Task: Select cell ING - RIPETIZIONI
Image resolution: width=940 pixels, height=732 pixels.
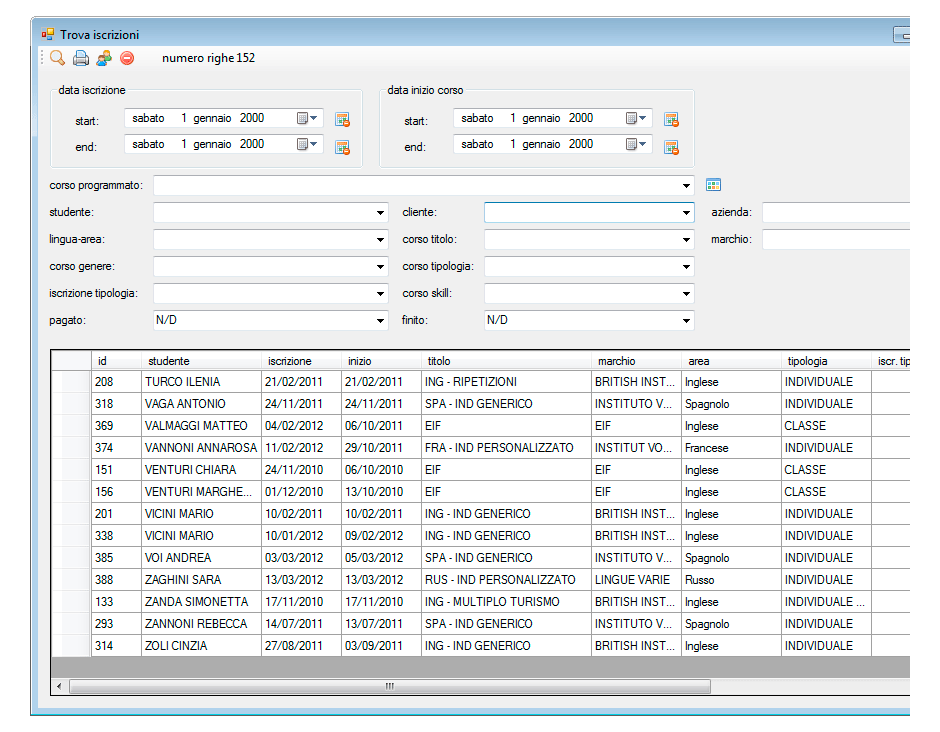Action: coord(507,382)
